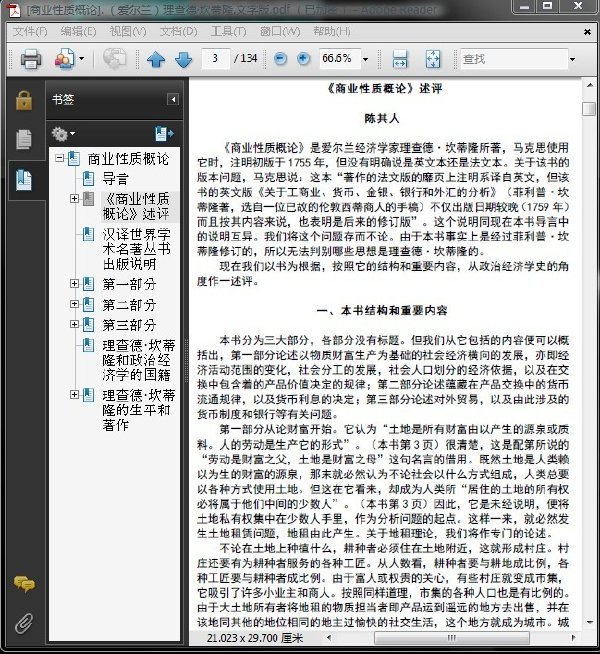Click the fit width scrolling icon
This screenshot has height=654, width=600.
tap(400, 59)
